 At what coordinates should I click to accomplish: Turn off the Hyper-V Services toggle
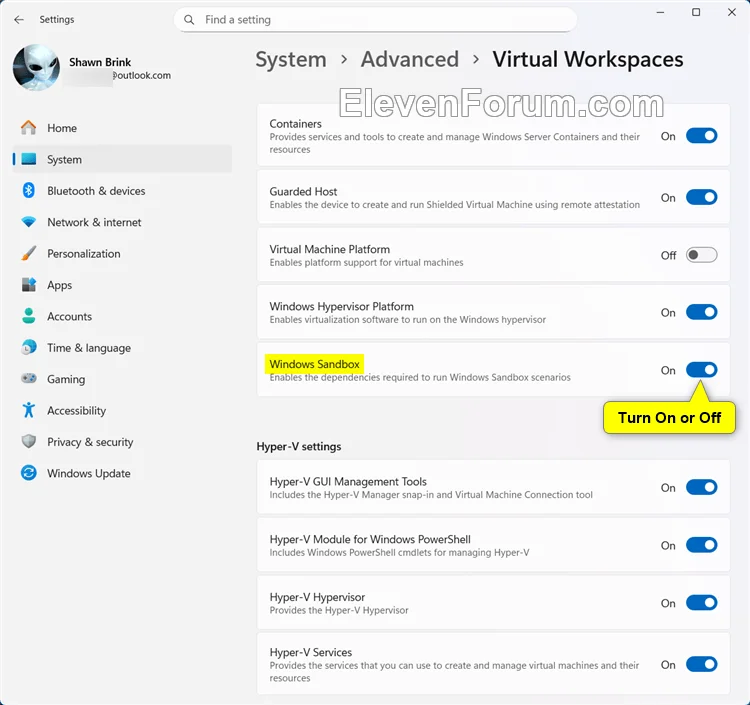pyautogui.click(x=702, y=664)
